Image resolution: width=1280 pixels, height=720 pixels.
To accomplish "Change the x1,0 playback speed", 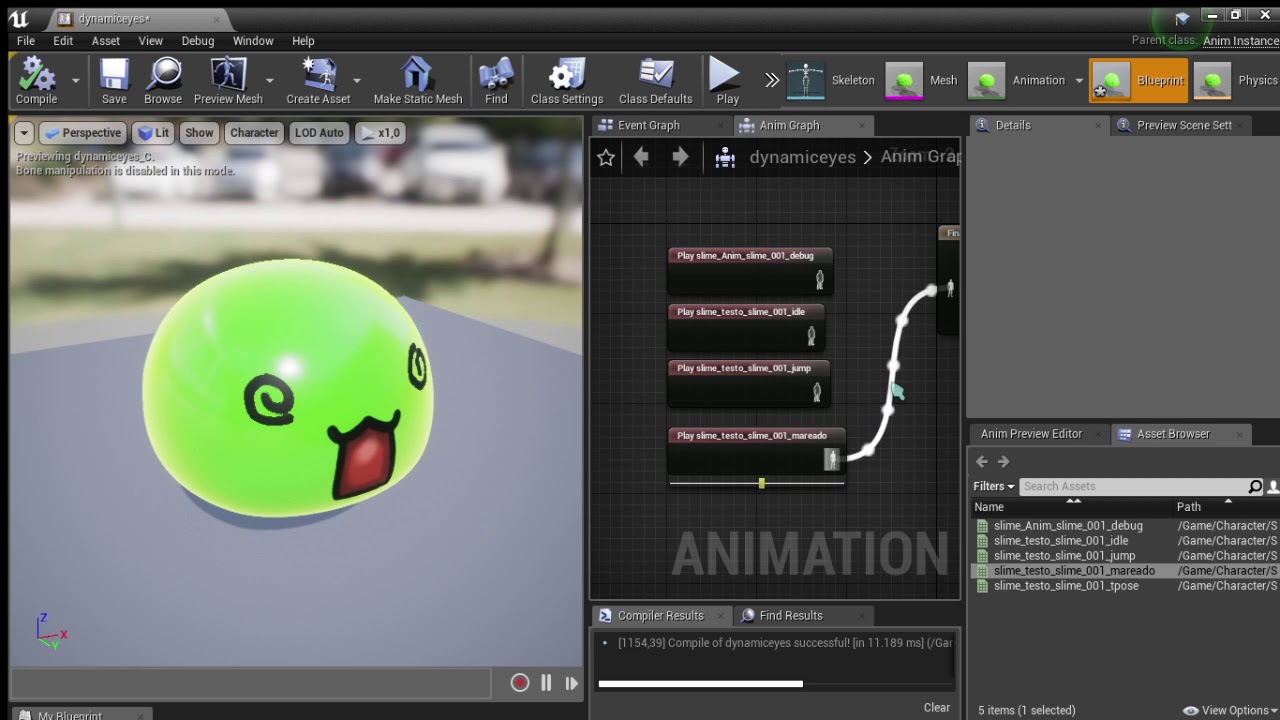I will pyautogui.click(x=380, y=133).
